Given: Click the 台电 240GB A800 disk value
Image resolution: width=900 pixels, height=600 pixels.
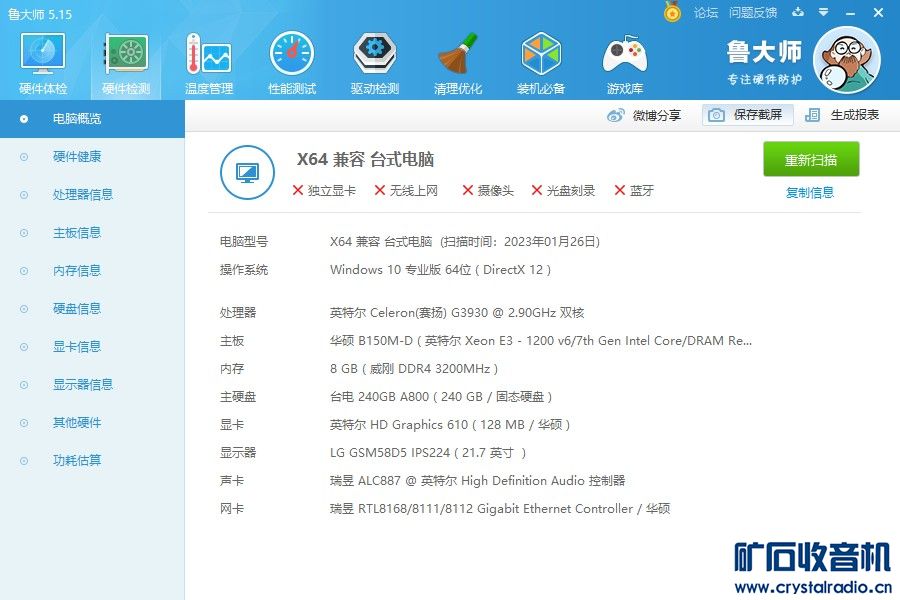Looking at the screenshot, I should tap(441, 397).
